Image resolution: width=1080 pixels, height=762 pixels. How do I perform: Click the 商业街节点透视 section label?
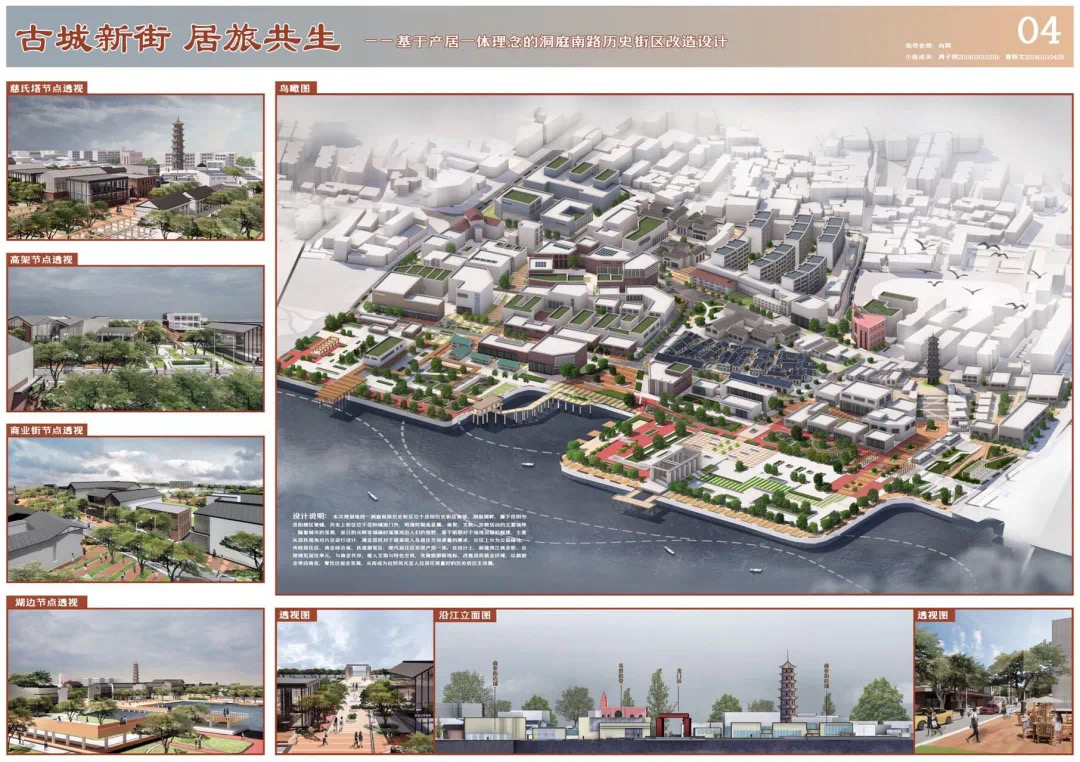coord(47,430)
